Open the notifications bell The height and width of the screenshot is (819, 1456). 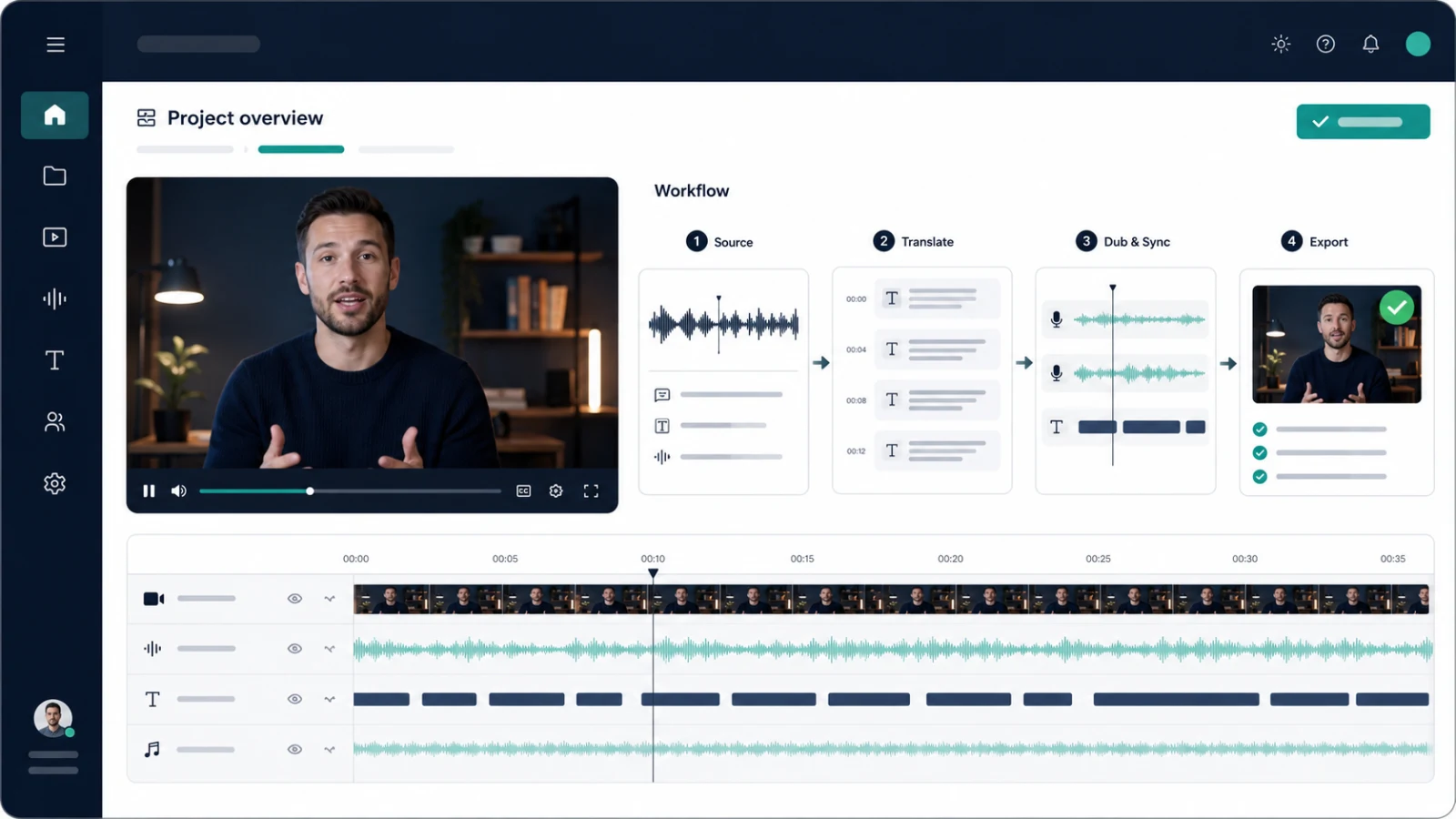[x=1370, y=44]
